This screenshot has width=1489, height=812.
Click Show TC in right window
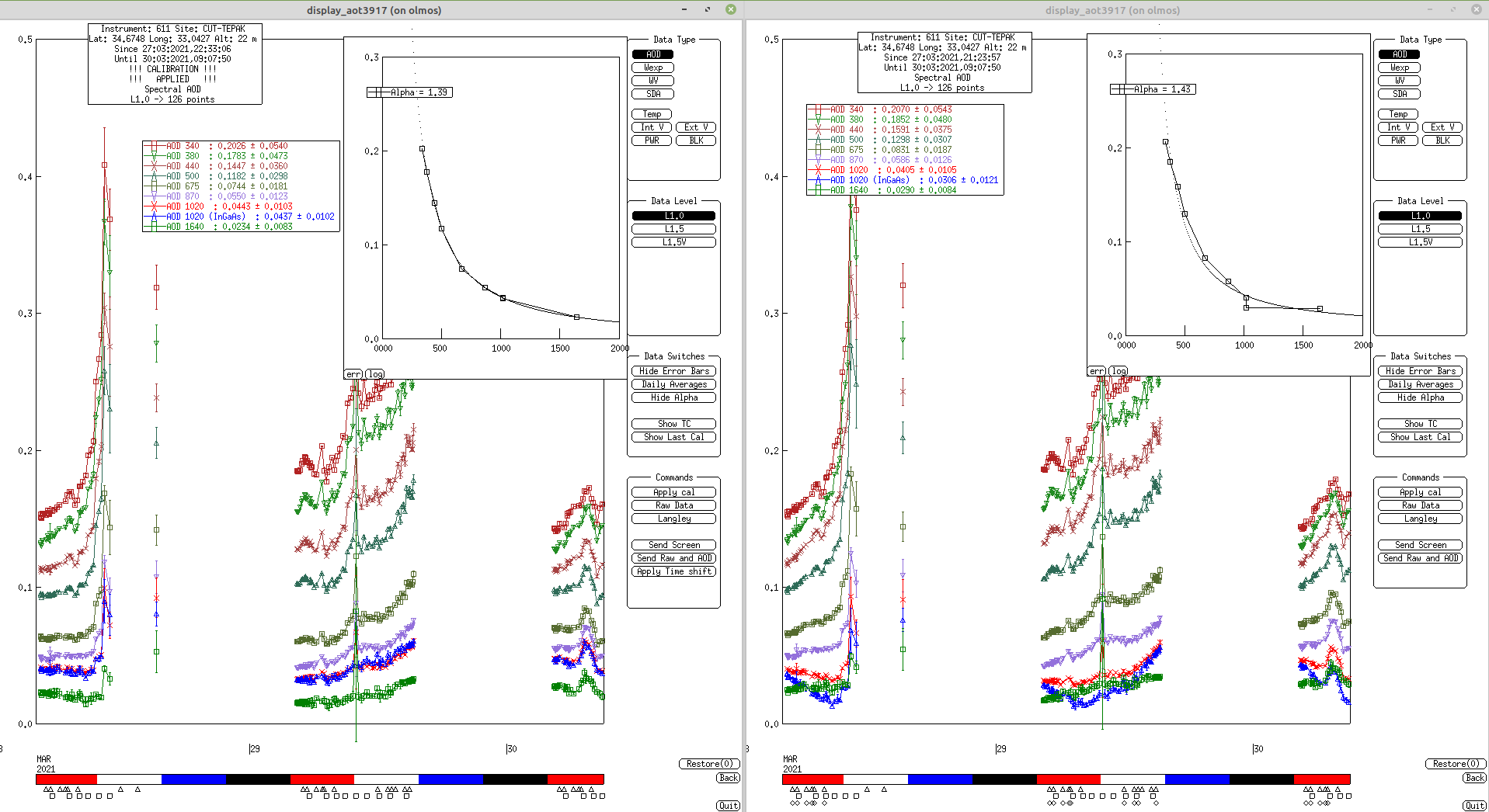click(x=1420, y=424)
